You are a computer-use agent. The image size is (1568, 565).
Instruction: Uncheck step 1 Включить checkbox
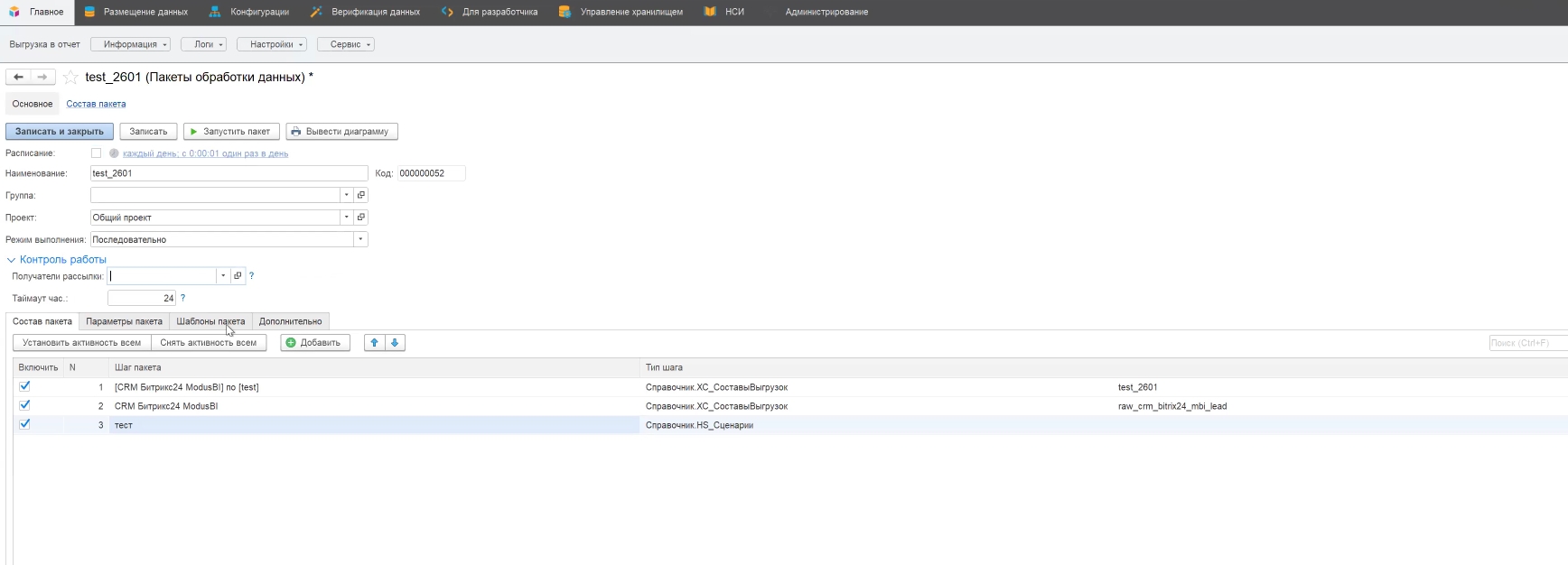[x=25, y=386]
